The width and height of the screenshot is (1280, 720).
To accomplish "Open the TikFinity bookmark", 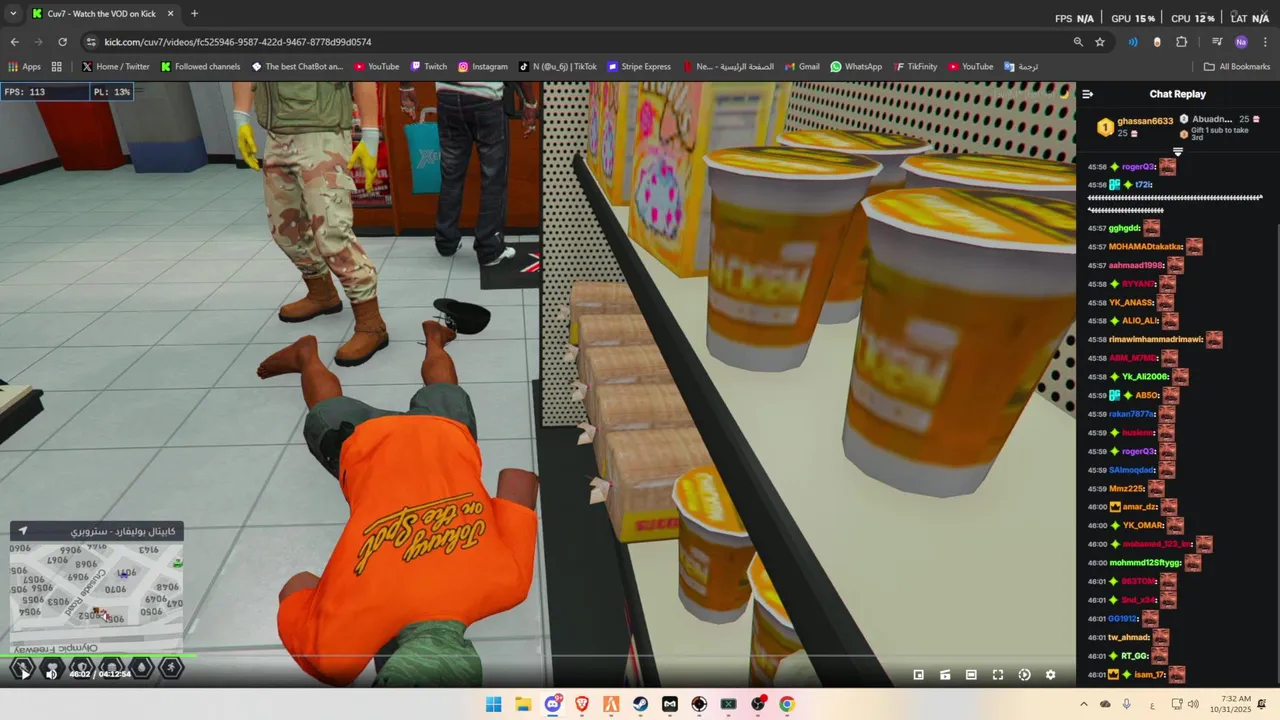I will (915, 67).
